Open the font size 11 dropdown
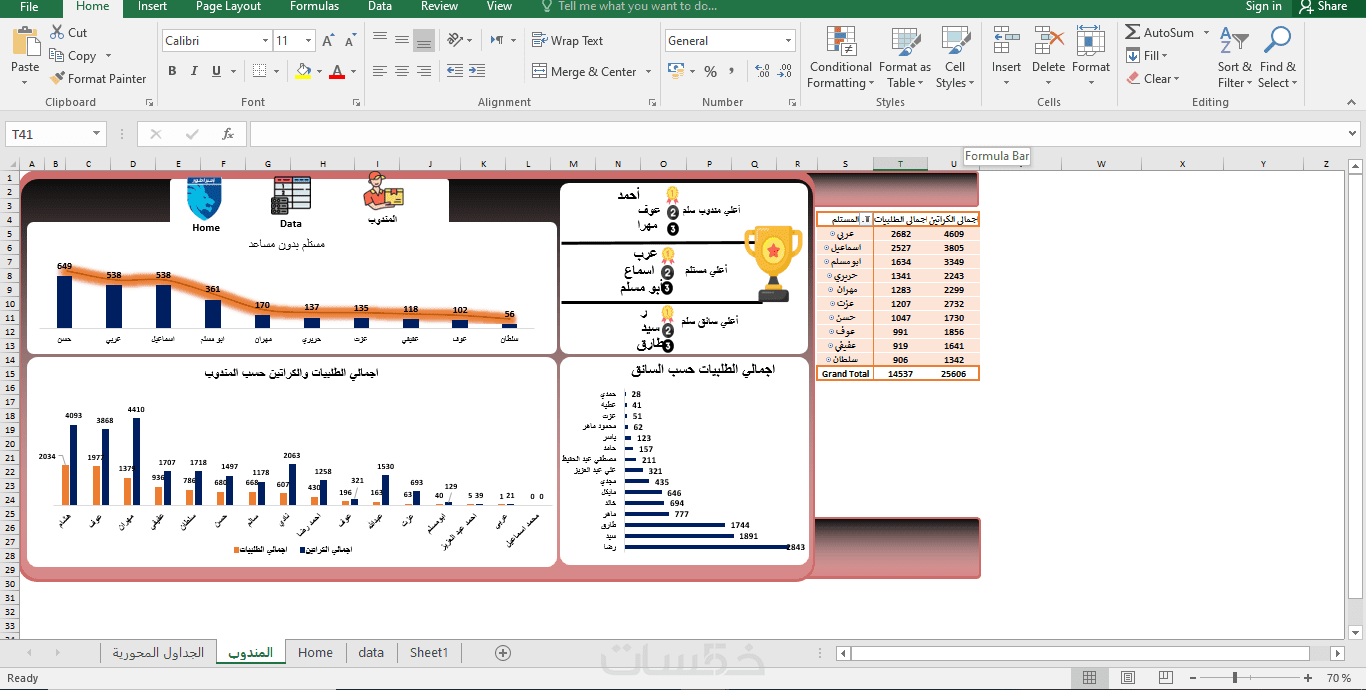Viewport: 1366px width, 690px height. 309,41
